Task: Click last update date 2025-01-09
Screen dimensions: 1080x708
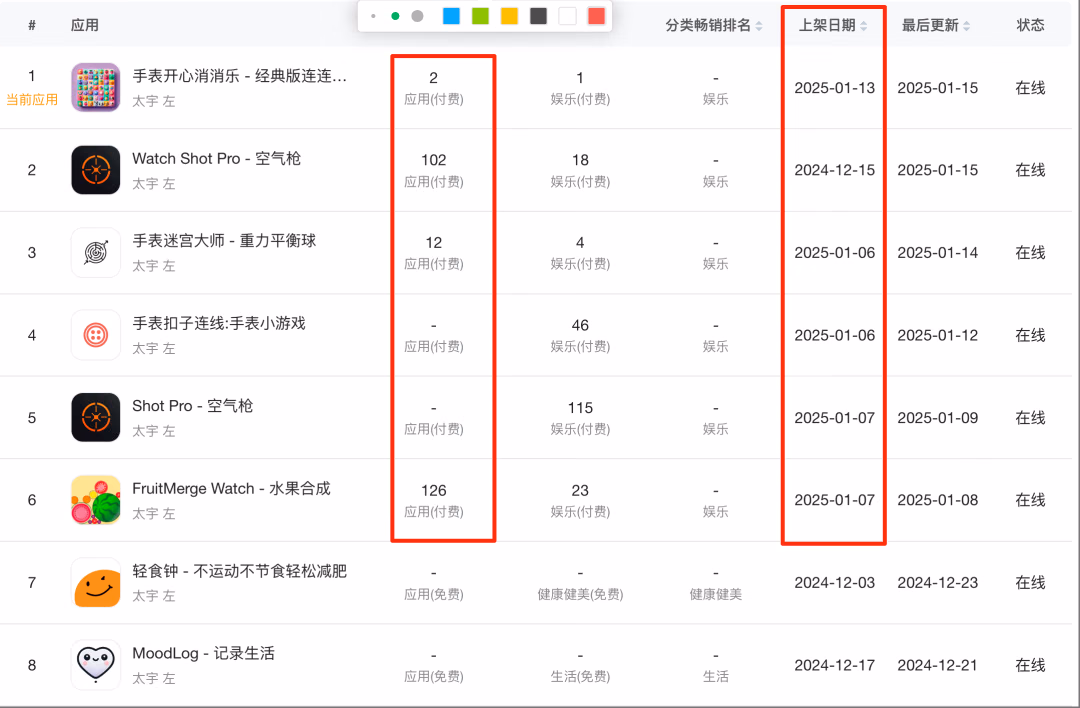Action: click(937, 418)
